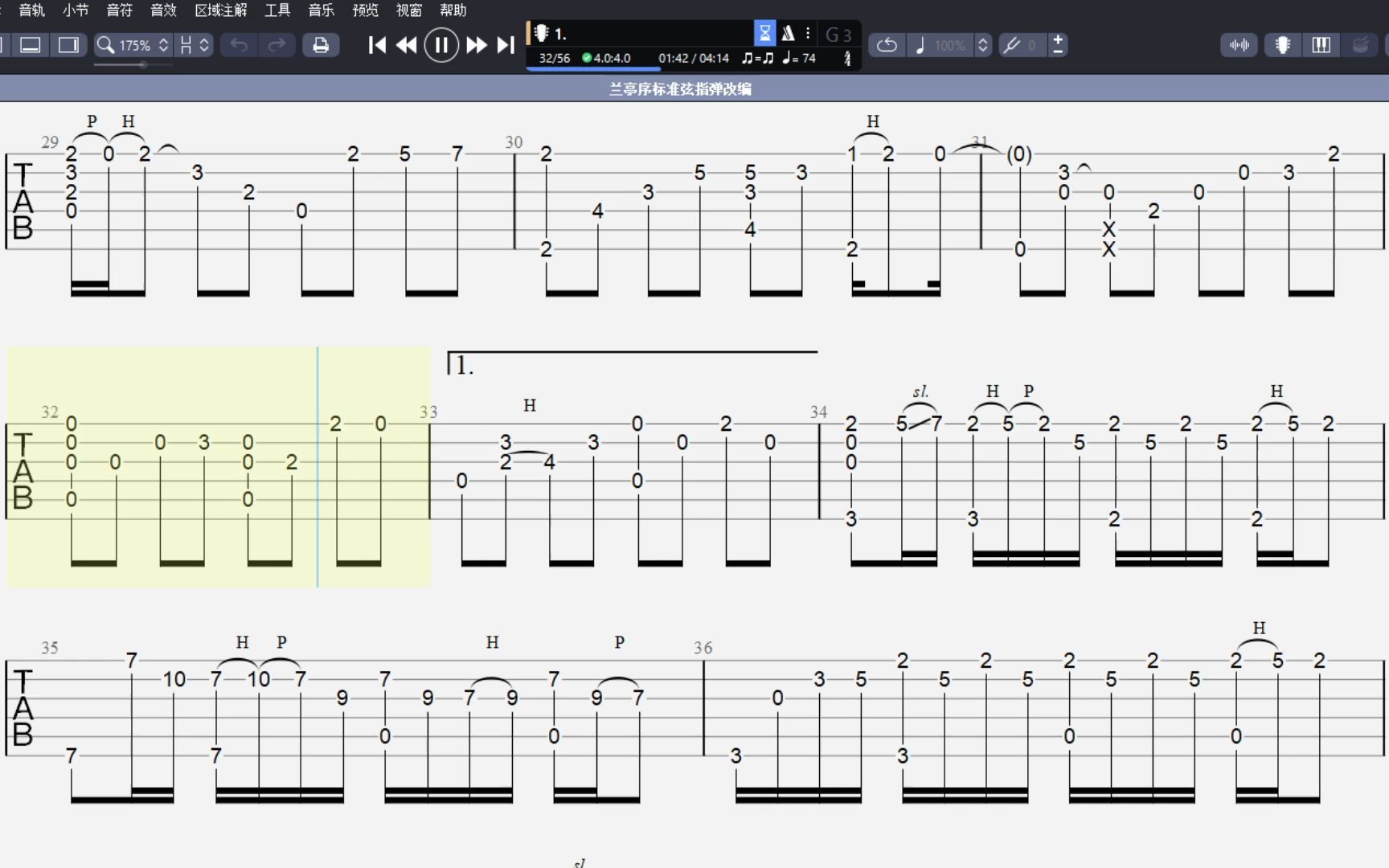Open the 音效 (Effects) menu

pyautogui.click(x=163, y=10)
